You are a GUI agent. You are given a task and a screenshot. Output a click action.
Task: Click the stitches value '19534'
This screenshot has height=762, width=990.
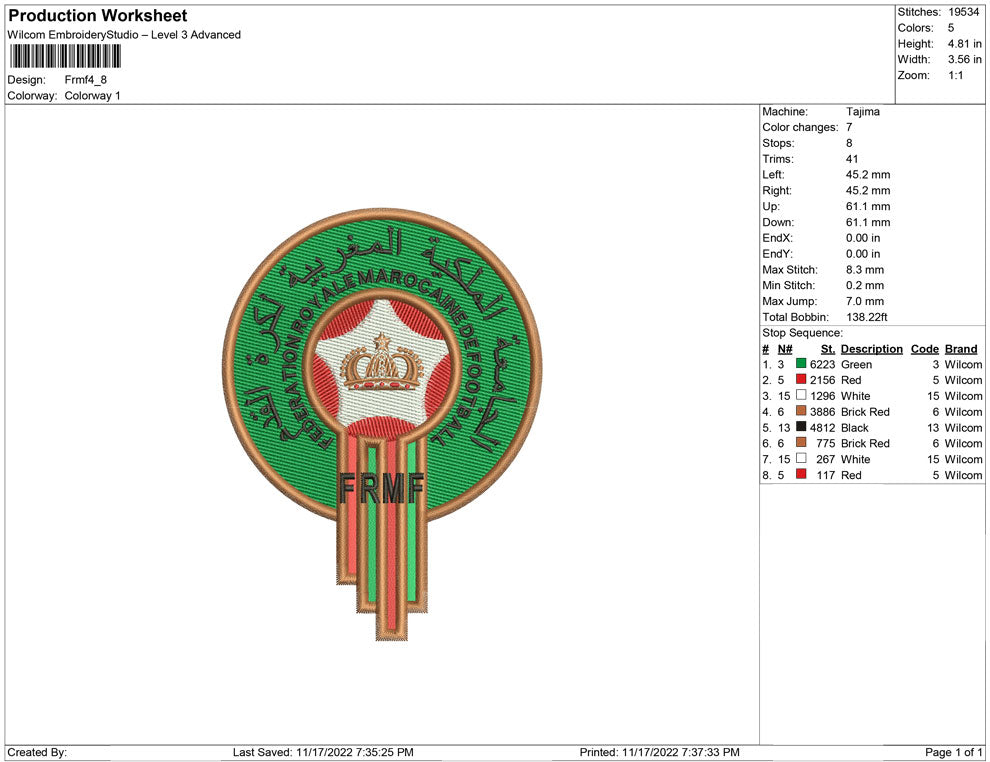[x=963, y=12]
